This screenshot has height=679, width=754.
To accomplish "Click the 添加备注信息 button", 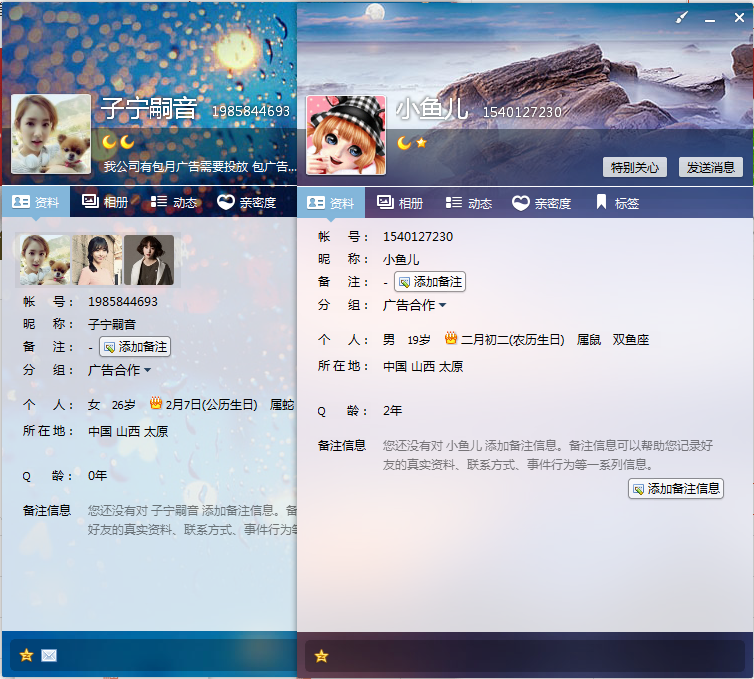I will click(x=676, y=489).
